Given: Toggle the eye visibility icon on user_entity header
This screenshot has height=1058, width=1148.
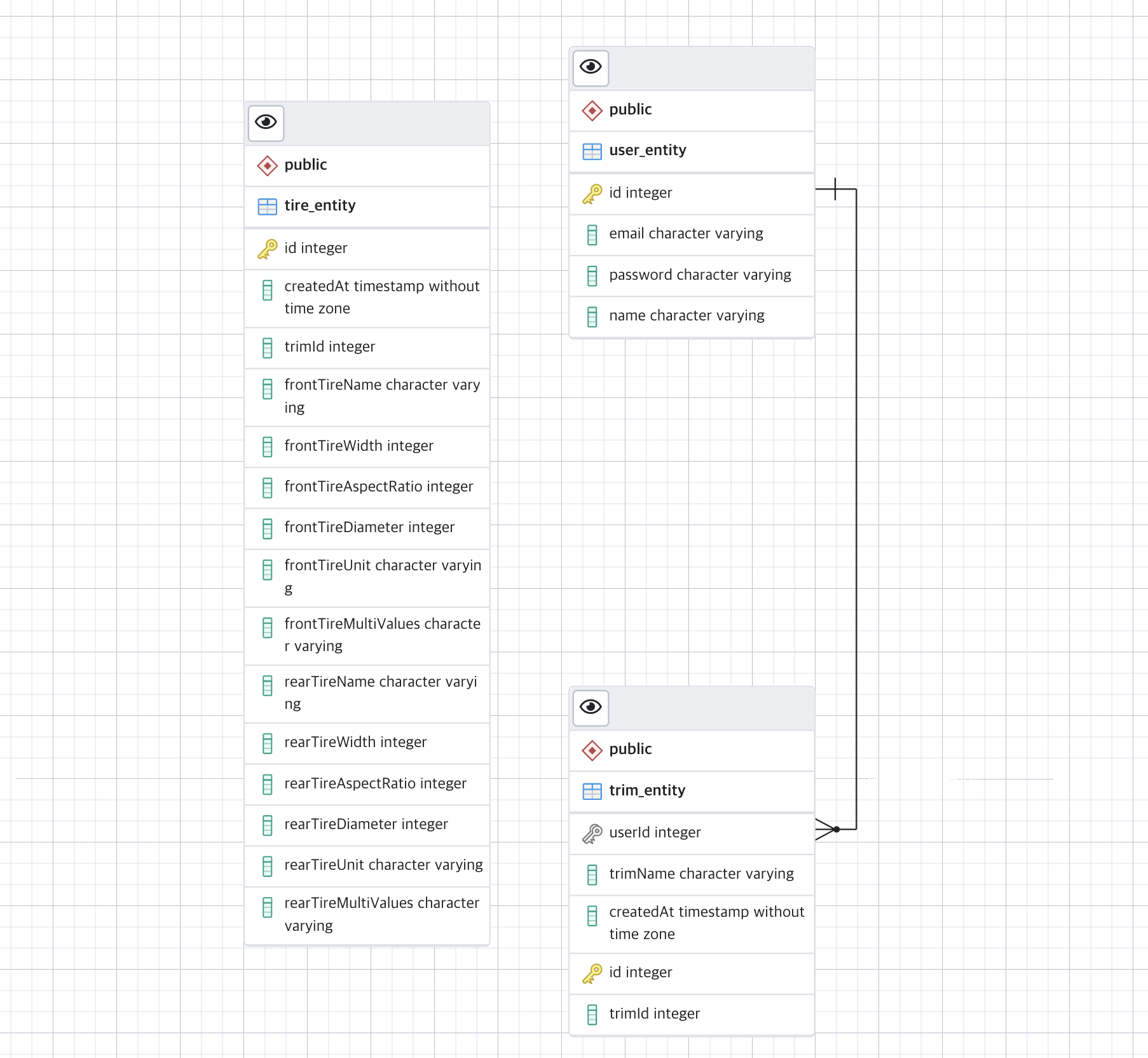Looking at the screenshot, I should pos(591,68).
